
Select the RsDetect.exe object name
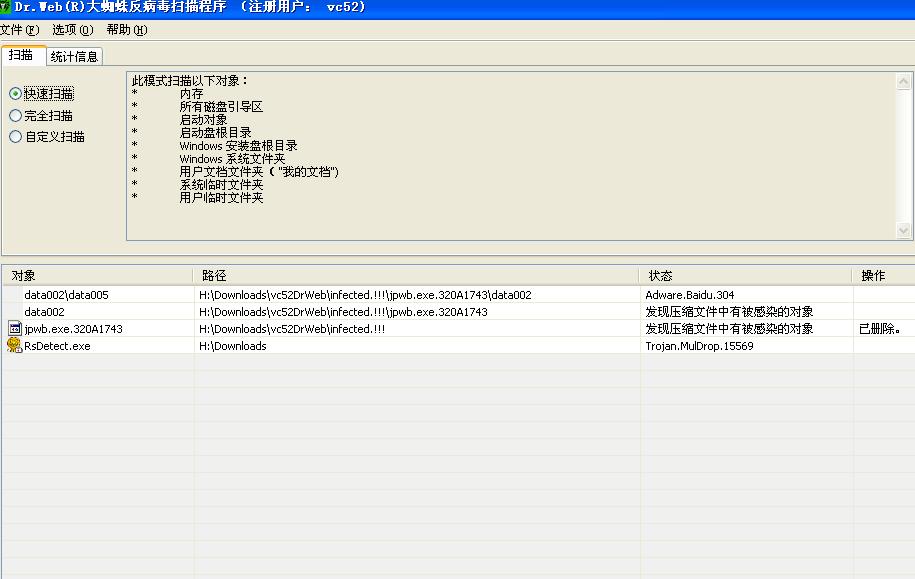(x=57, y=346)
